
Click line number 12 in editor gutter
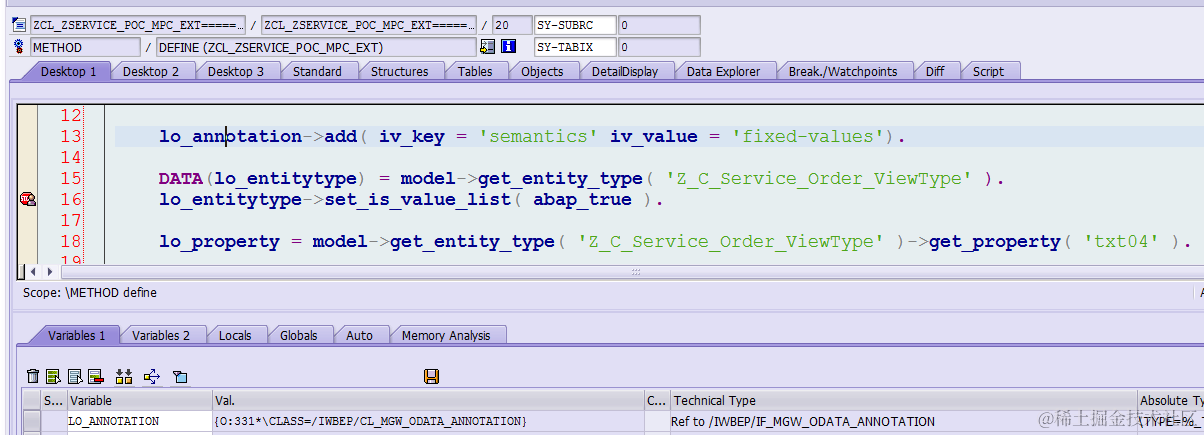71,115
